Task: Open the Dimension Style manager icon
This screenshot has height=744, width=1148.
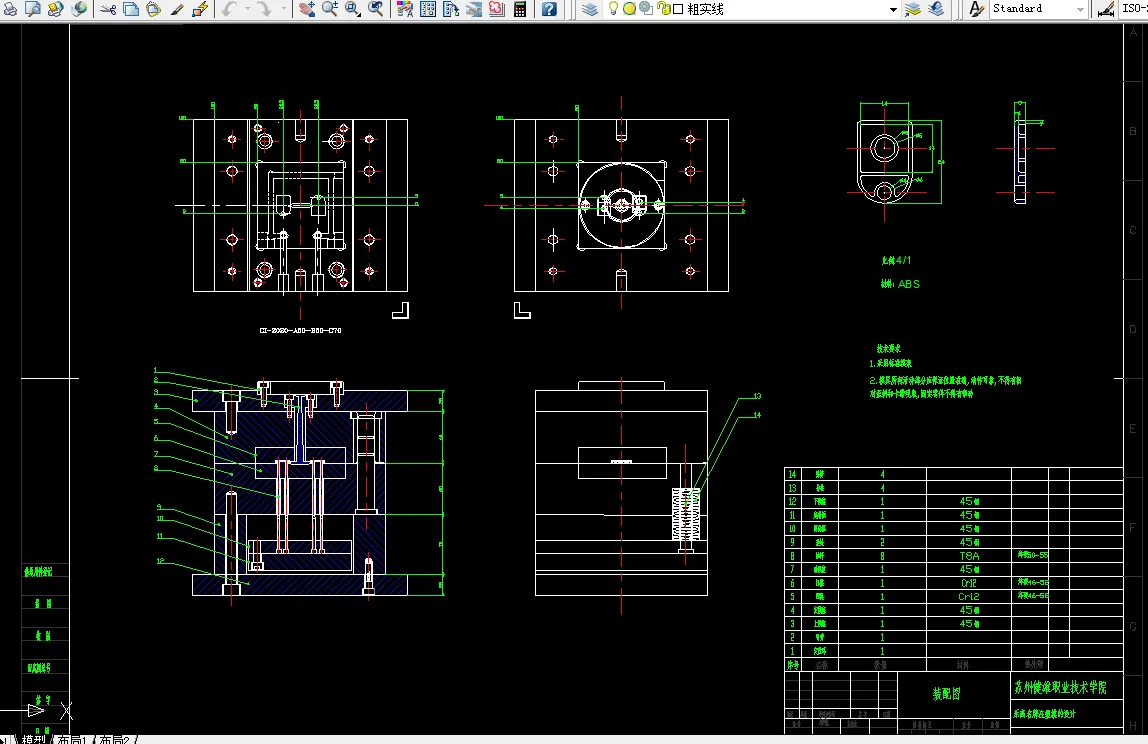Action: (1106, 9)
